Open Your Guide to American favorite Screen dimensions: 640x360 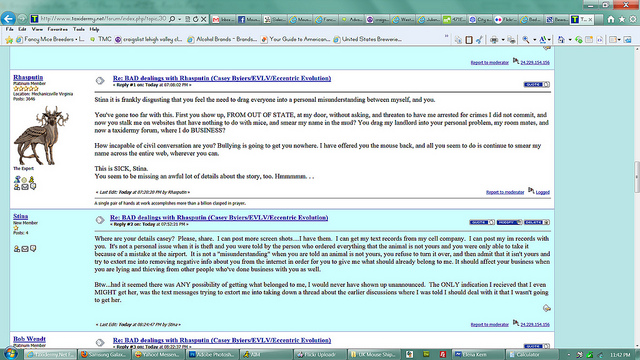click(296, 40)
